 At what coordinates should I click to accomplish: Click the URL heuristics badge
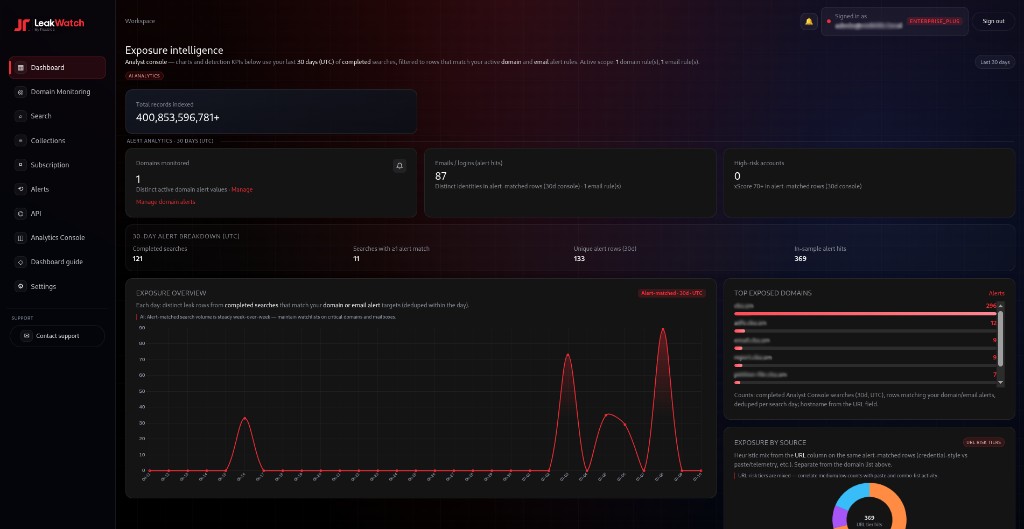(x=985, y=442)
